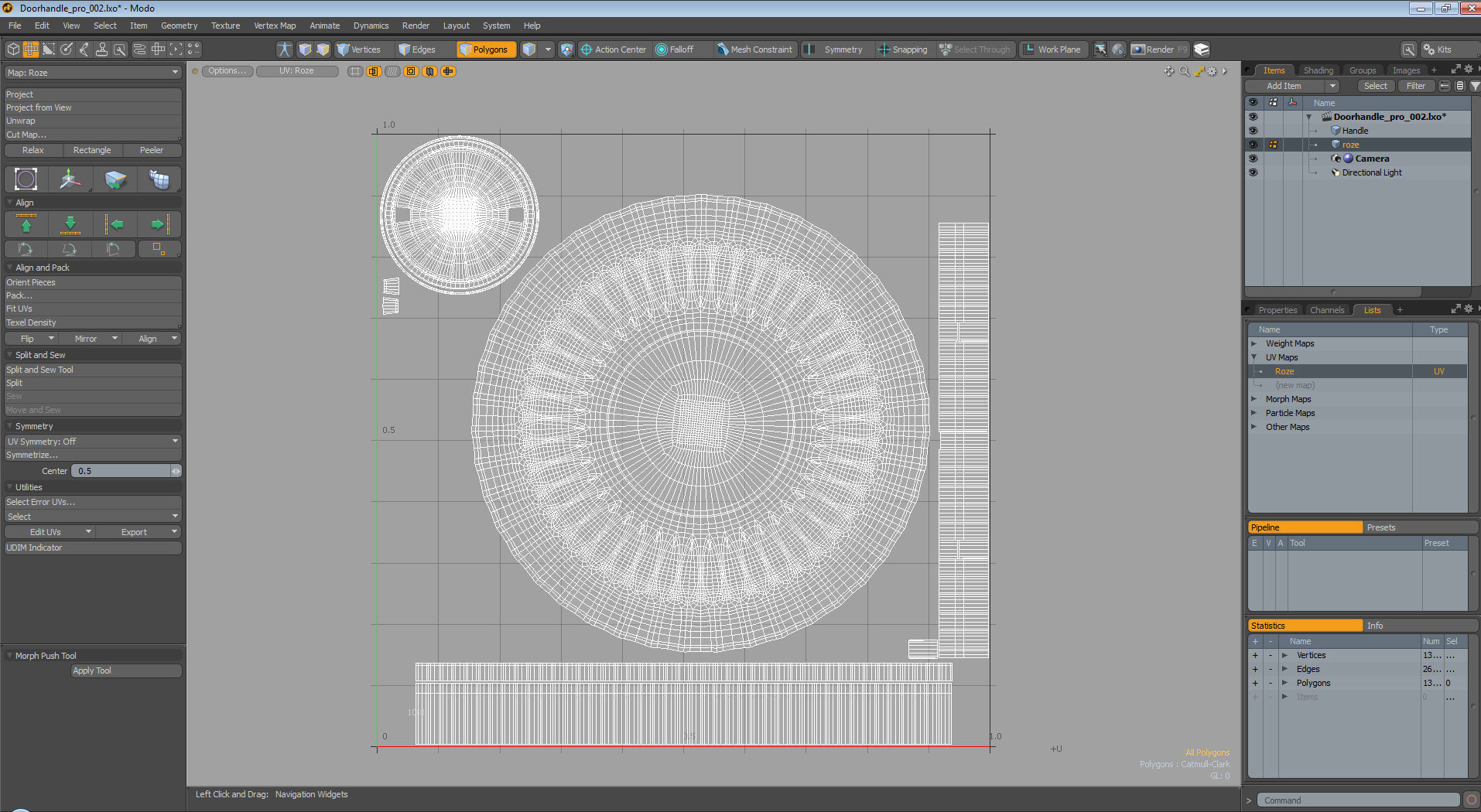Click the Mesh Constraint toolbar icon
1481x812 pixels.
pyautogui.click(x=754, y=49)
